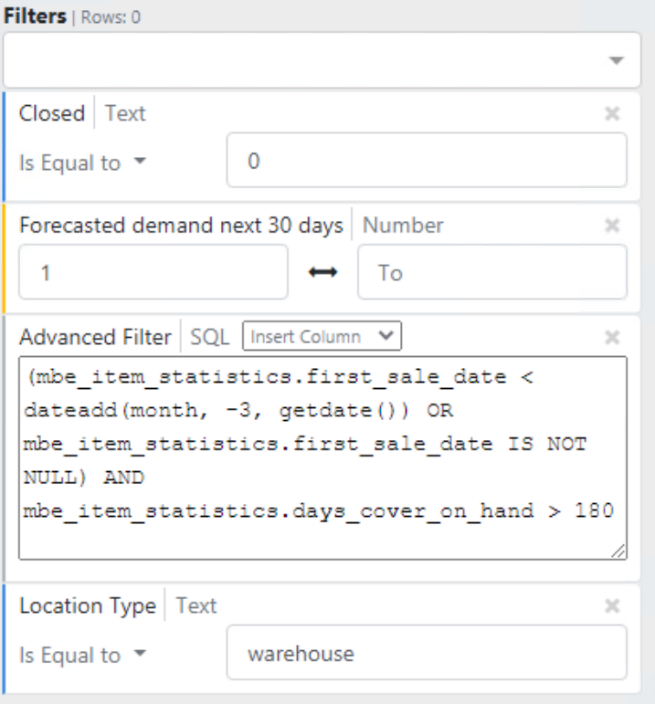Screen dimensions: 655x704
Task: Expand the Insert Column dropdown
Action: (321, 337)
